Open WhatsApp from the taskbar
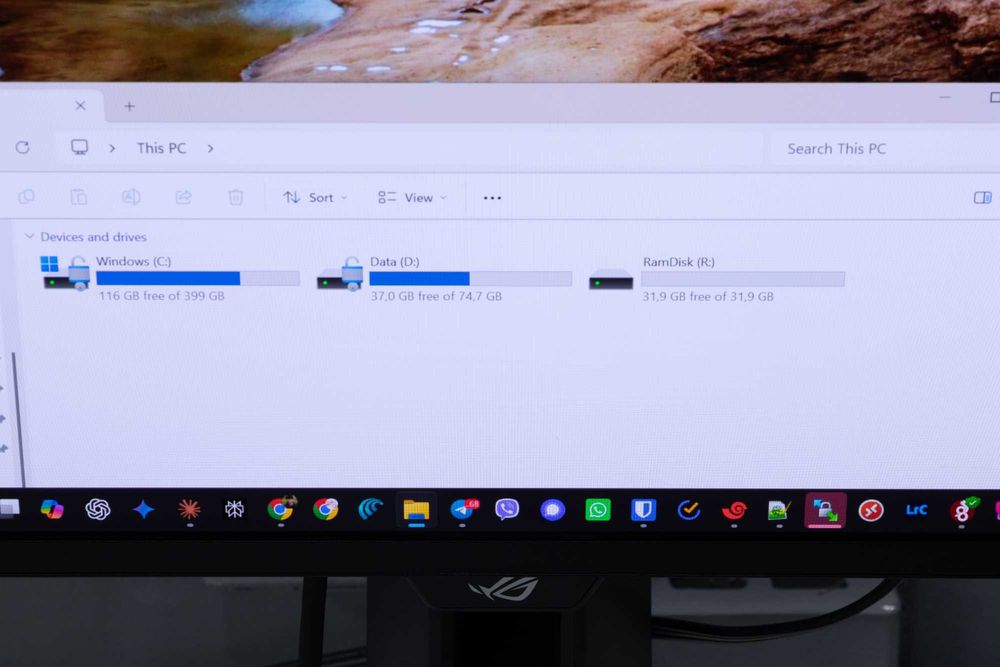Image resolution: width=1000 pixels, height=667 pixels. click(598, 509)
